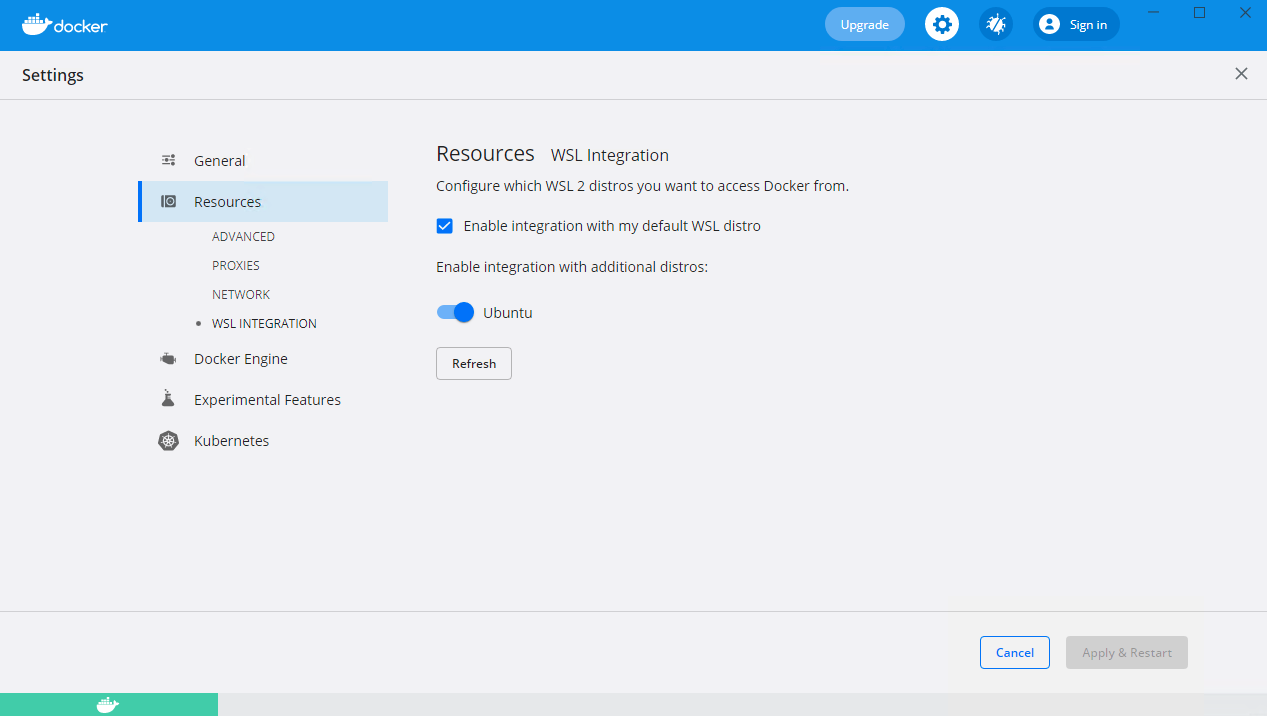Click the General sliders icon

point(167,160)
